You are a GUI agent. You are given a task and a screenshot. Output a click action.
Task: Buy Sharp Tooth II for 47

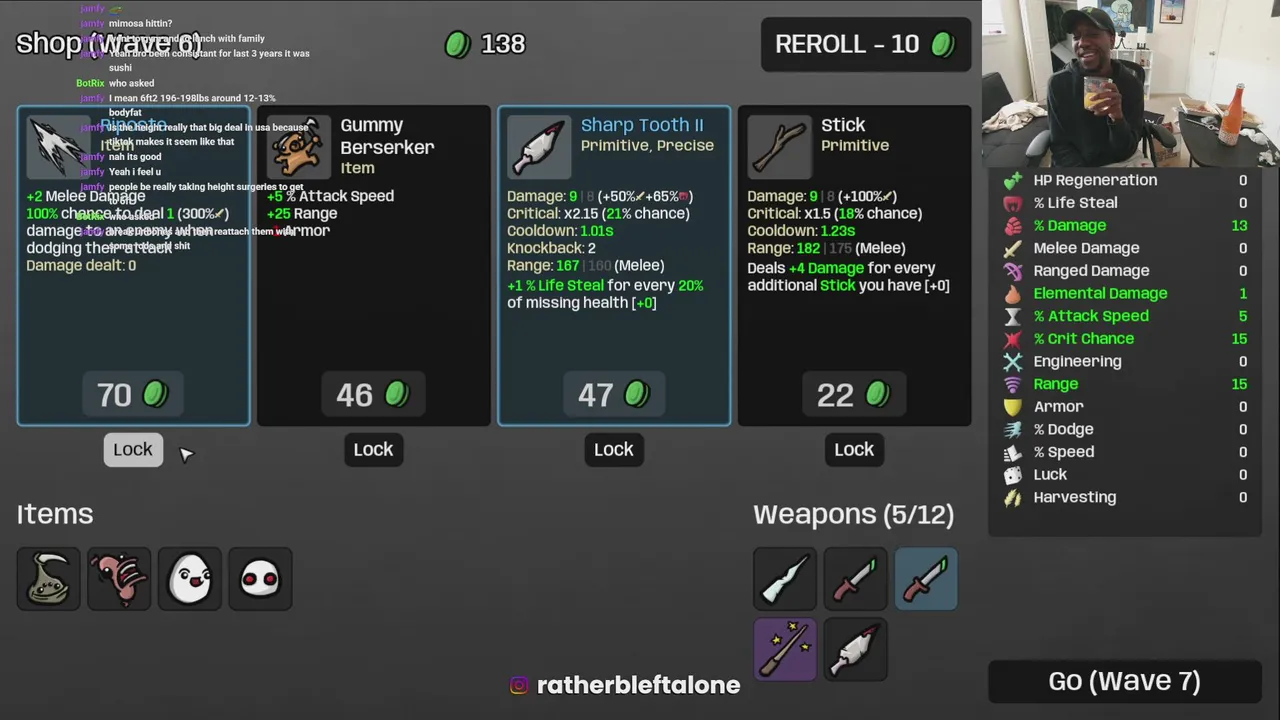pyautogui.click(x=614, y=394)
